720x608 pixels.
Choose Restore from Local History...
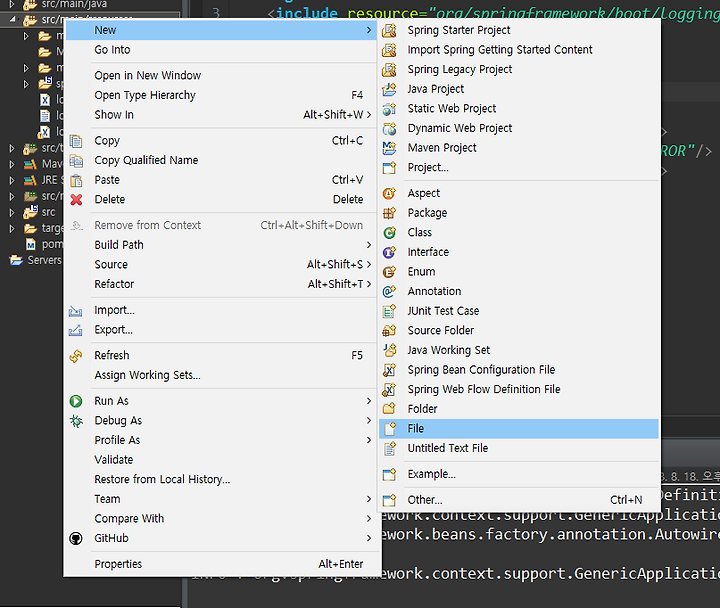pos(163,480)
